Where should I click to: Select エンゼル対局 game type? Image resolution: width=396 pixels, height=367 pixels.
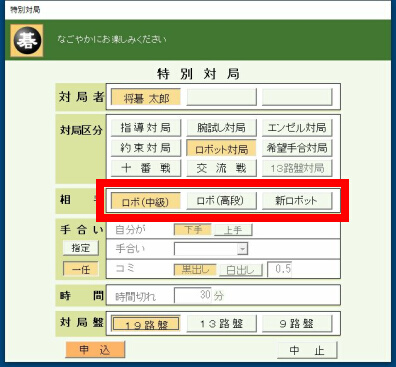[297, 128]
